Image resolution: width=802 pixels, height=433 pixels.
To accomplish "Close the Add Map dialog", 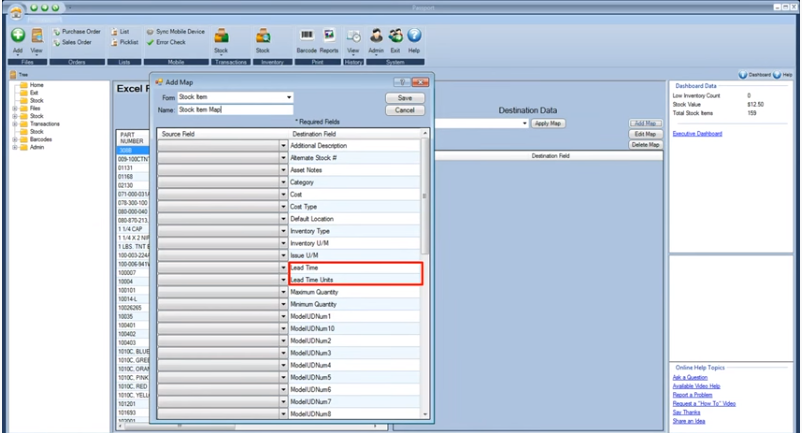I will tap(420, 82).
